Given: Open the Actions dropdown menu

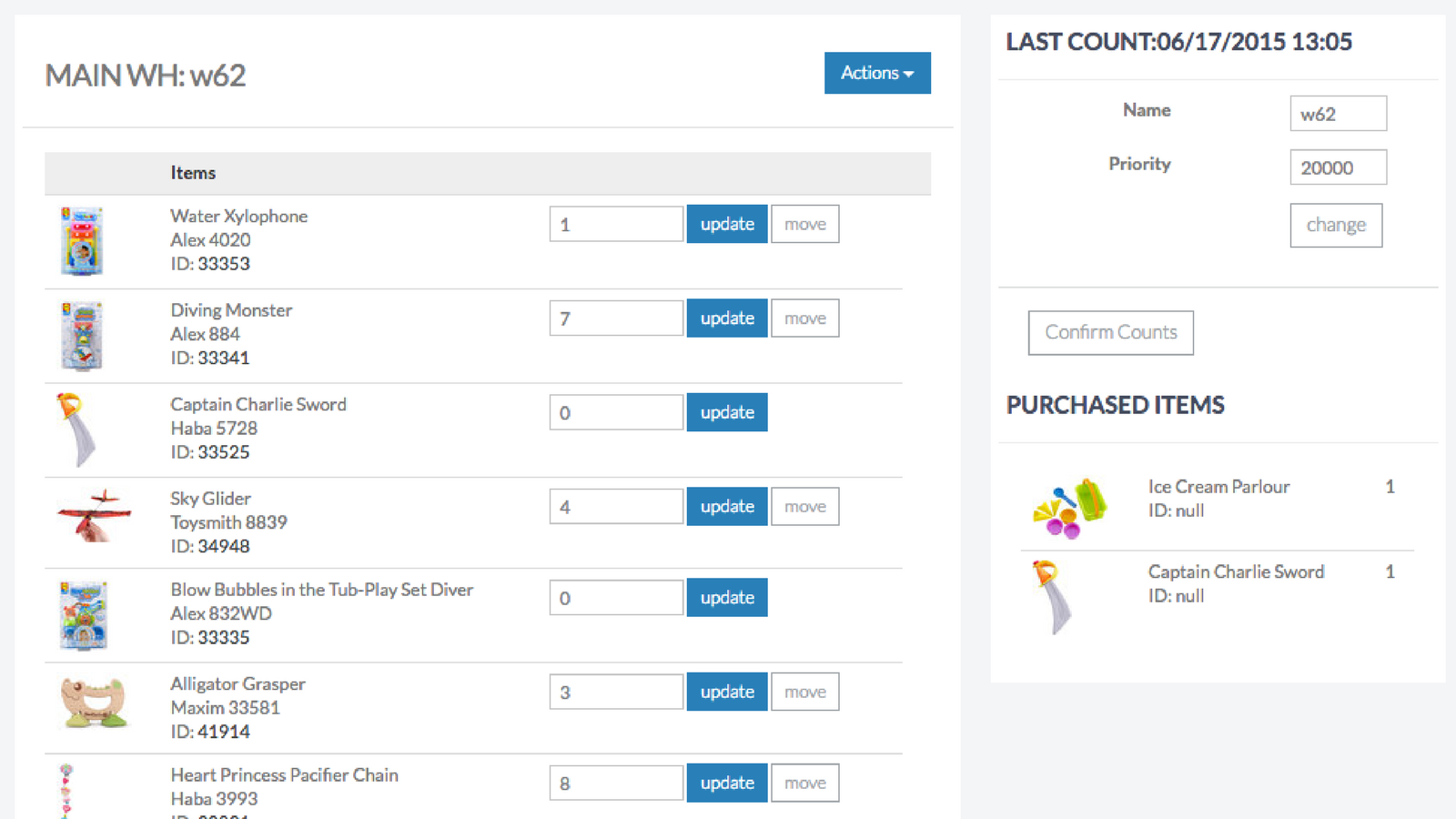Looking at the screenshot, I should pyautogui.click(x=876, y=73).
